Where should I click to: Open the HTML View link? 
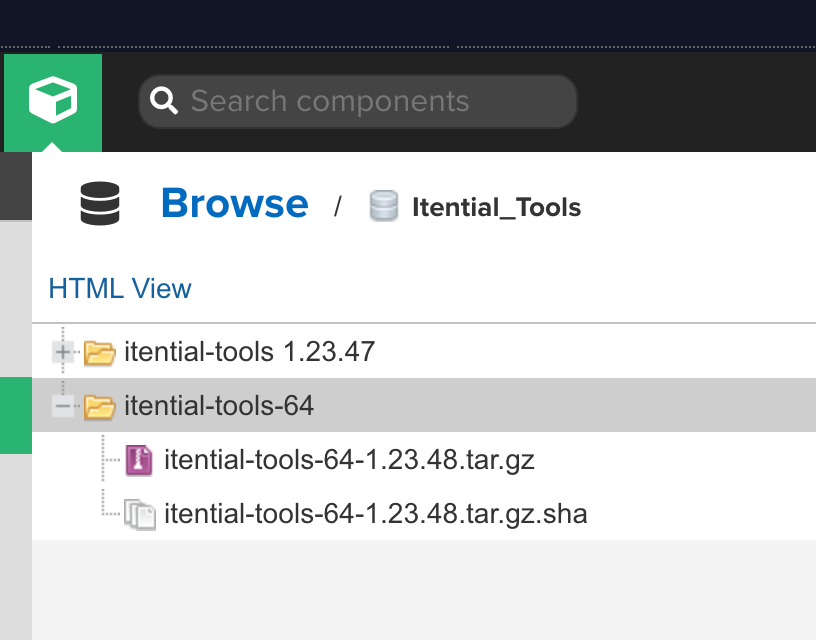pyautogui.click(x=120, y=289)
